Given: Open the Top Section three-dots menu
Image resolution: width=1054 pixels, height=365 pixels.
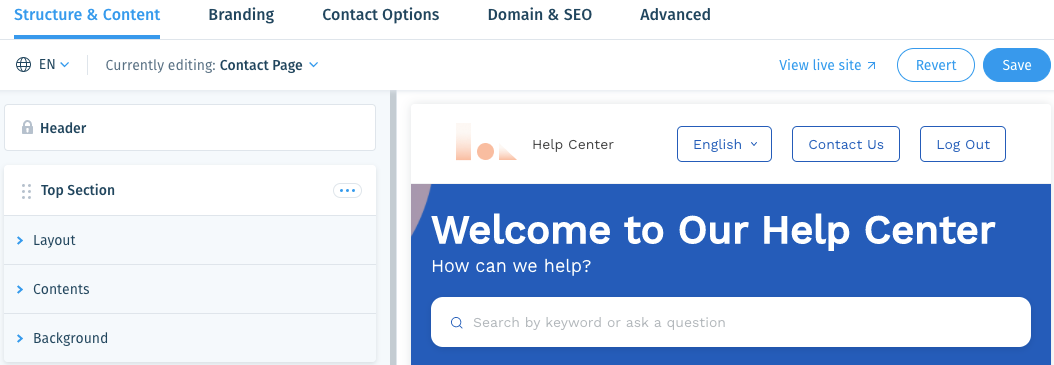Looking at the screenshot, I should (x=348, y=191).
